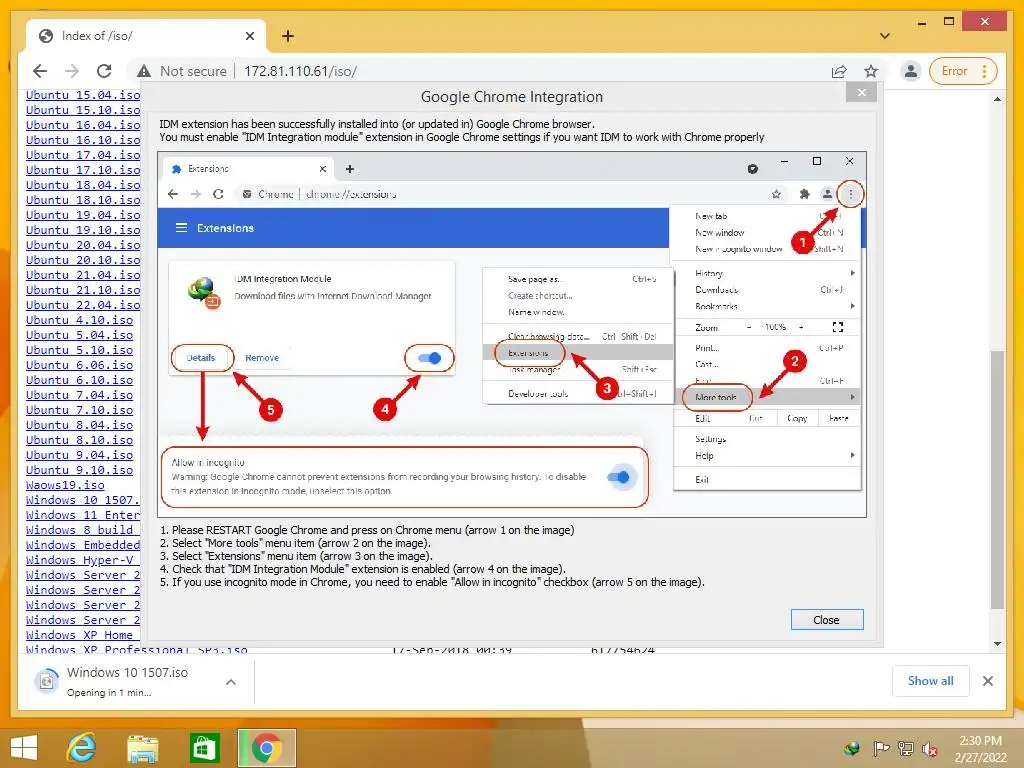The width and height of the screenshot is (1024, 768).
Task: Open the share page icon in address bar
Action: click(839, 71)
